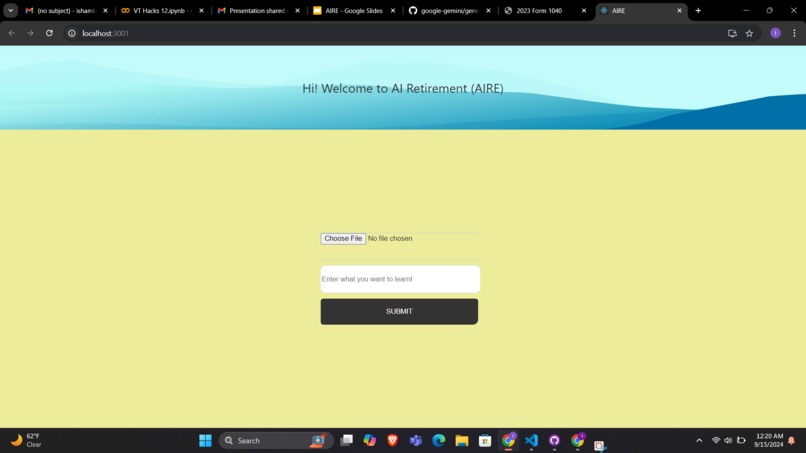
Task: Go forward in browser history
Action: [x=30, y=33]
